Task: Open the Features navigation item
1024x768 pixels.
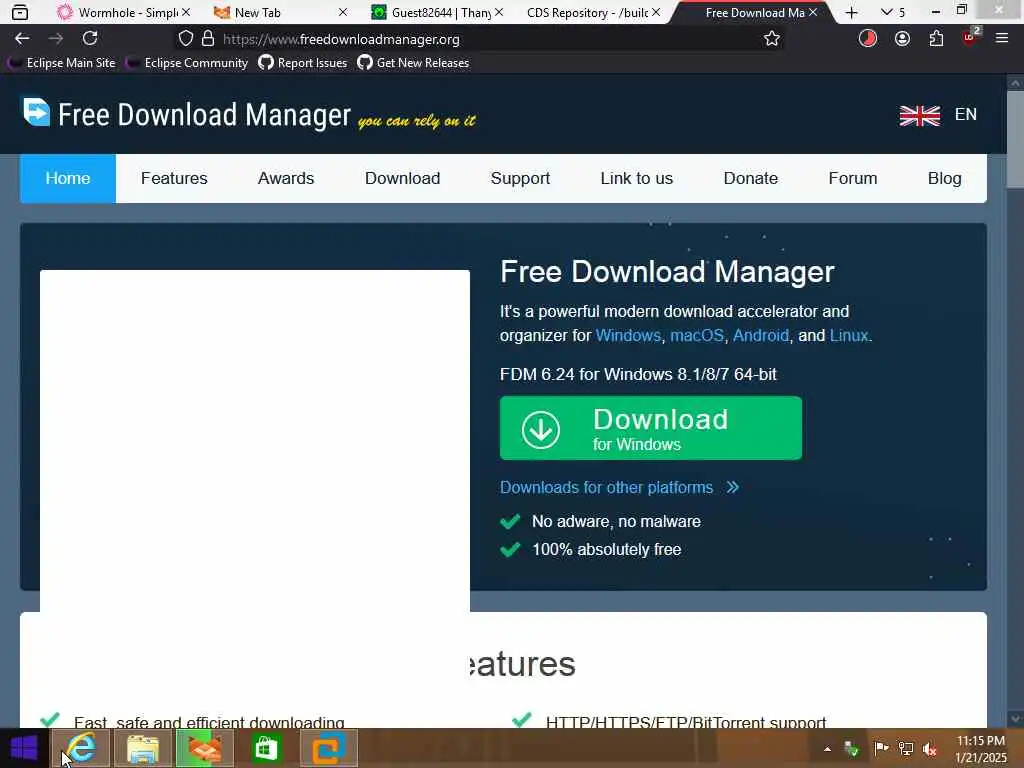Action: tap(174, 178)
